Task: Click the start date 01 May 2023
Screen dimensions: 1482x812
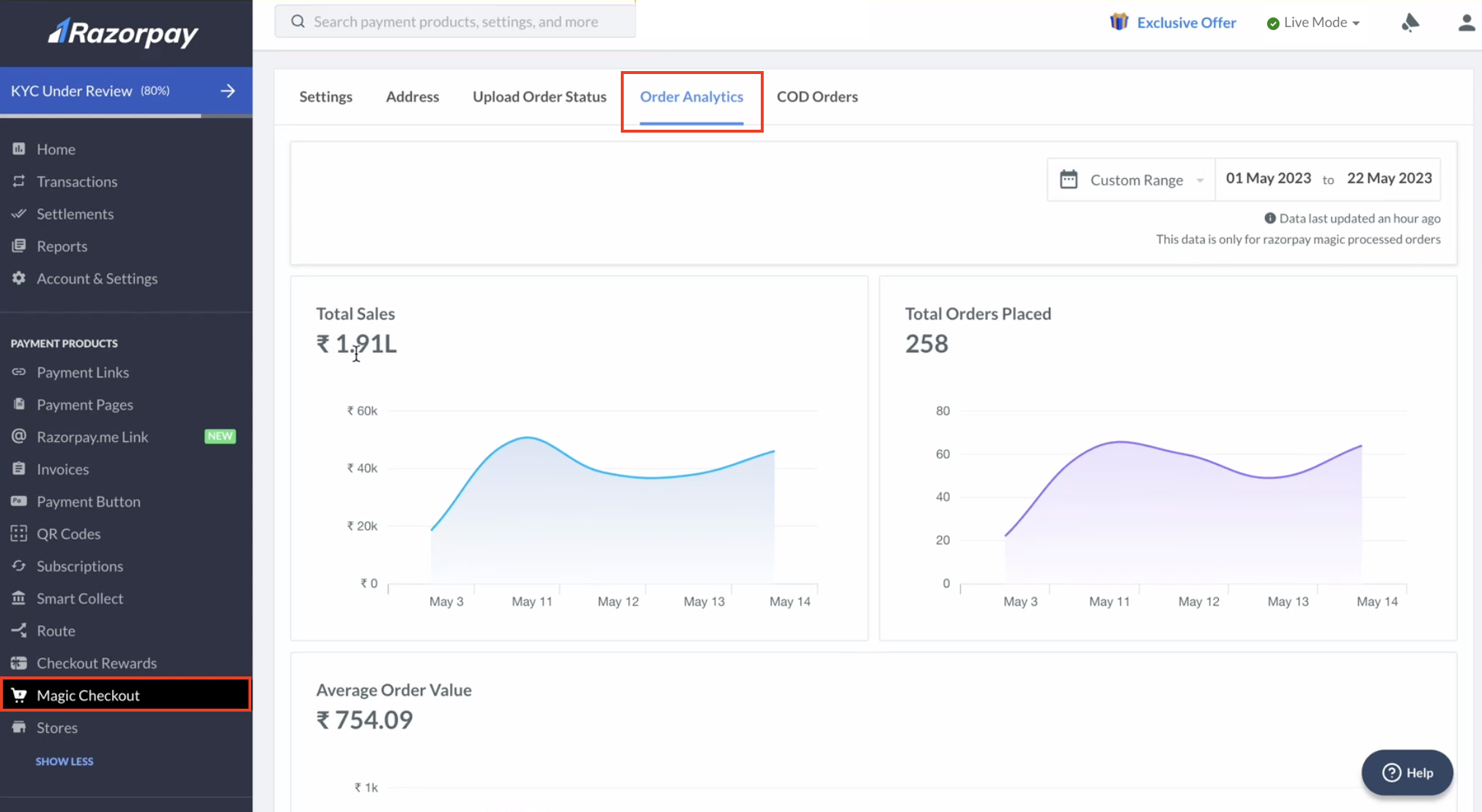Action: (x=1268, y=178)
